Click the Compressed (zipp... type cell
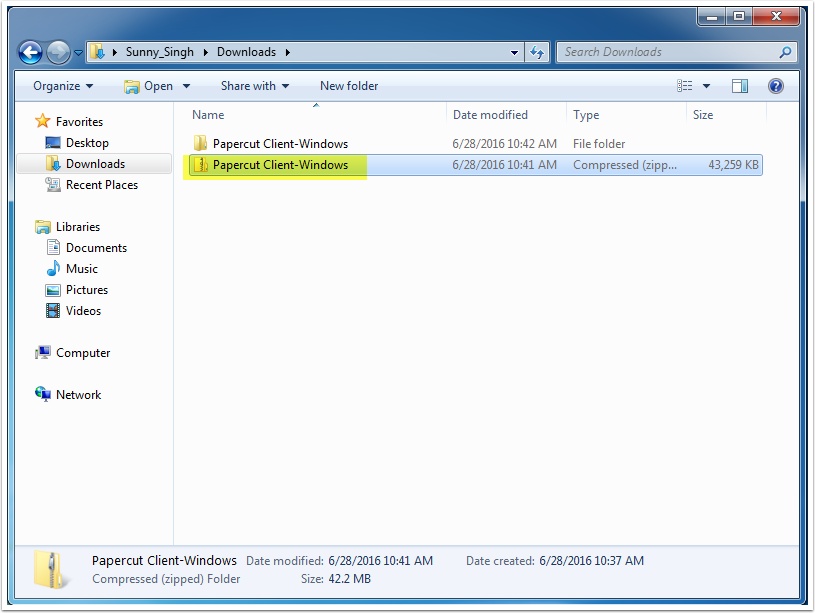Image resolution: width=815 pixels, height=613 pixels. click(x=625, y=165)
